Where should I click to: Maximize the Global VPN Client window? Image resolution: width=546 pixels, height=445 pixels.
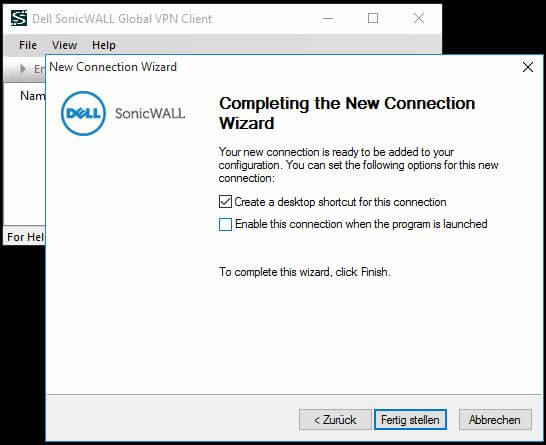pyautogui.click(x=373, y=18)
